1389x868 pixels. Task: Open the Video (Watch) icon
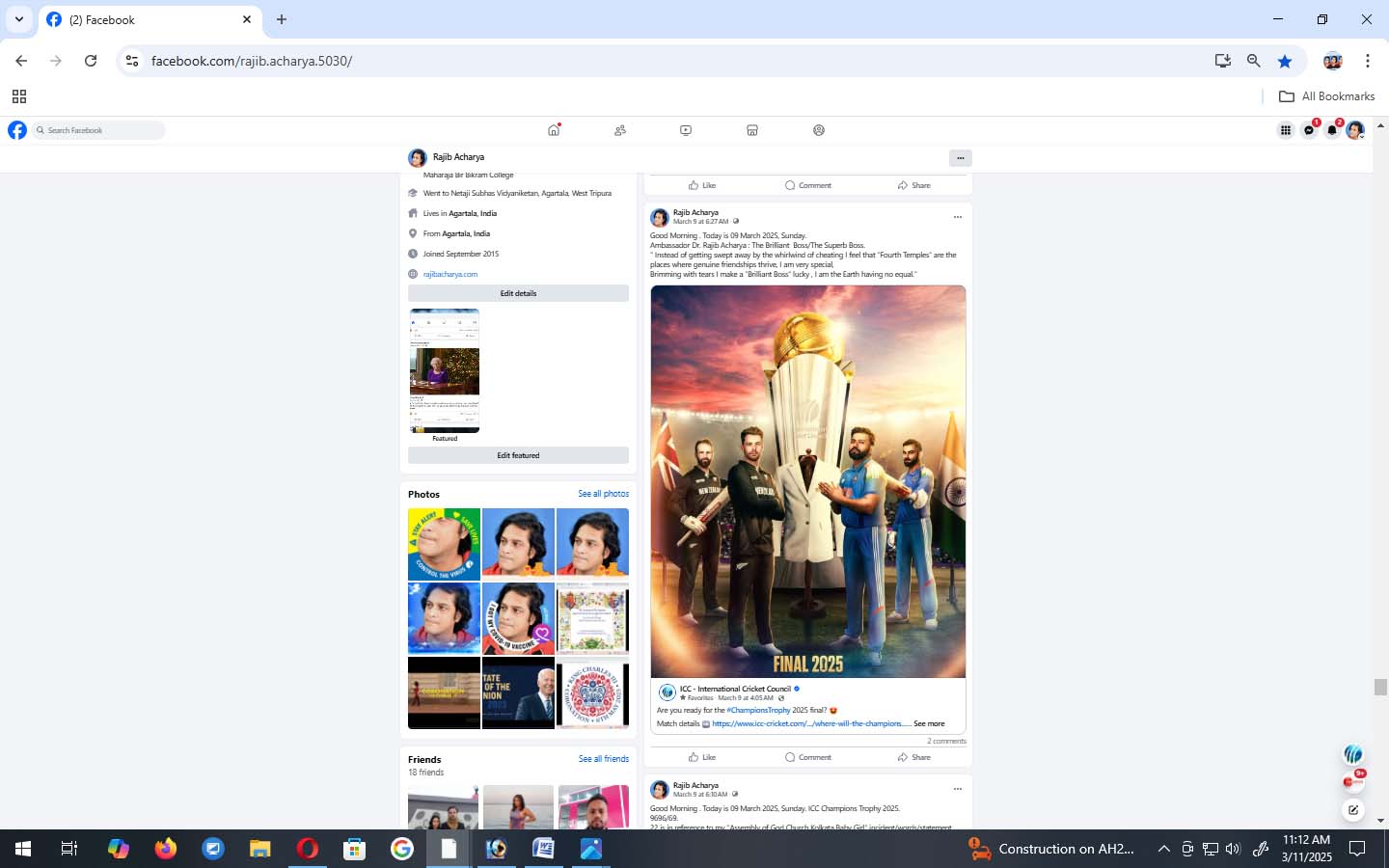coord(686,130)
